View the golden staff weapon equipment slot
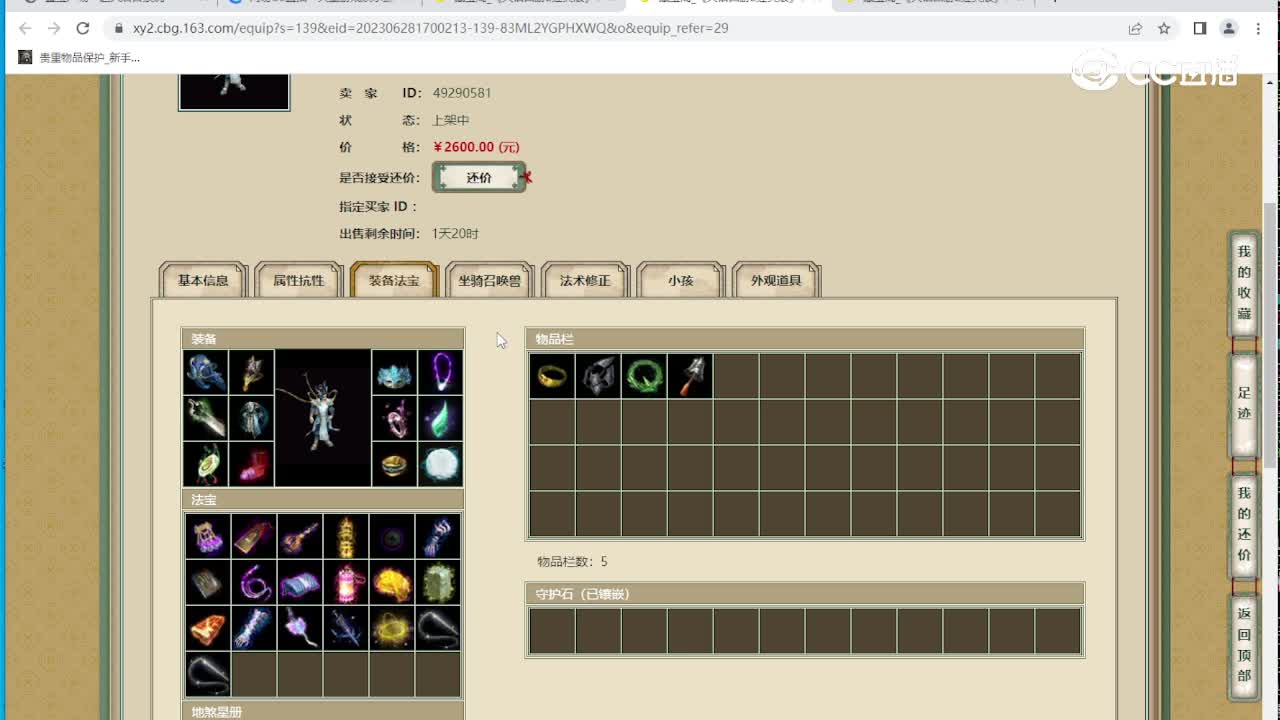This screenshot has height=720, width=1280. pos(251,372)
